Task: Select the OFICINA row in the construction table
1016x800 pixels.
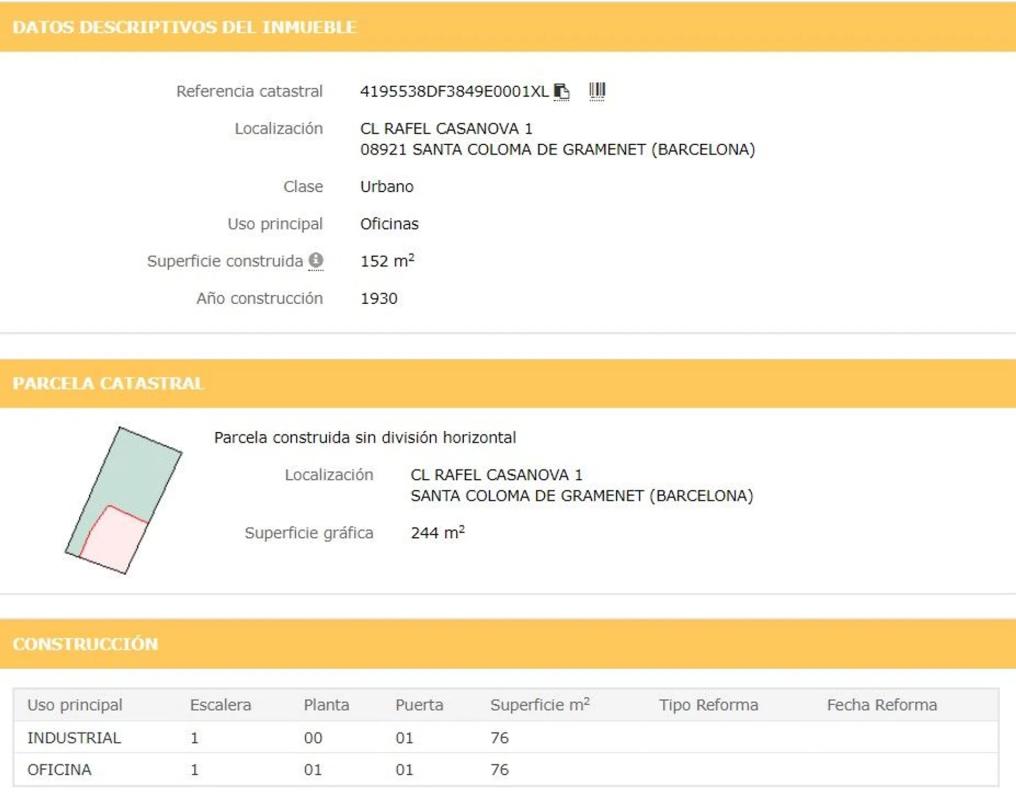Action: coord(59,770)
